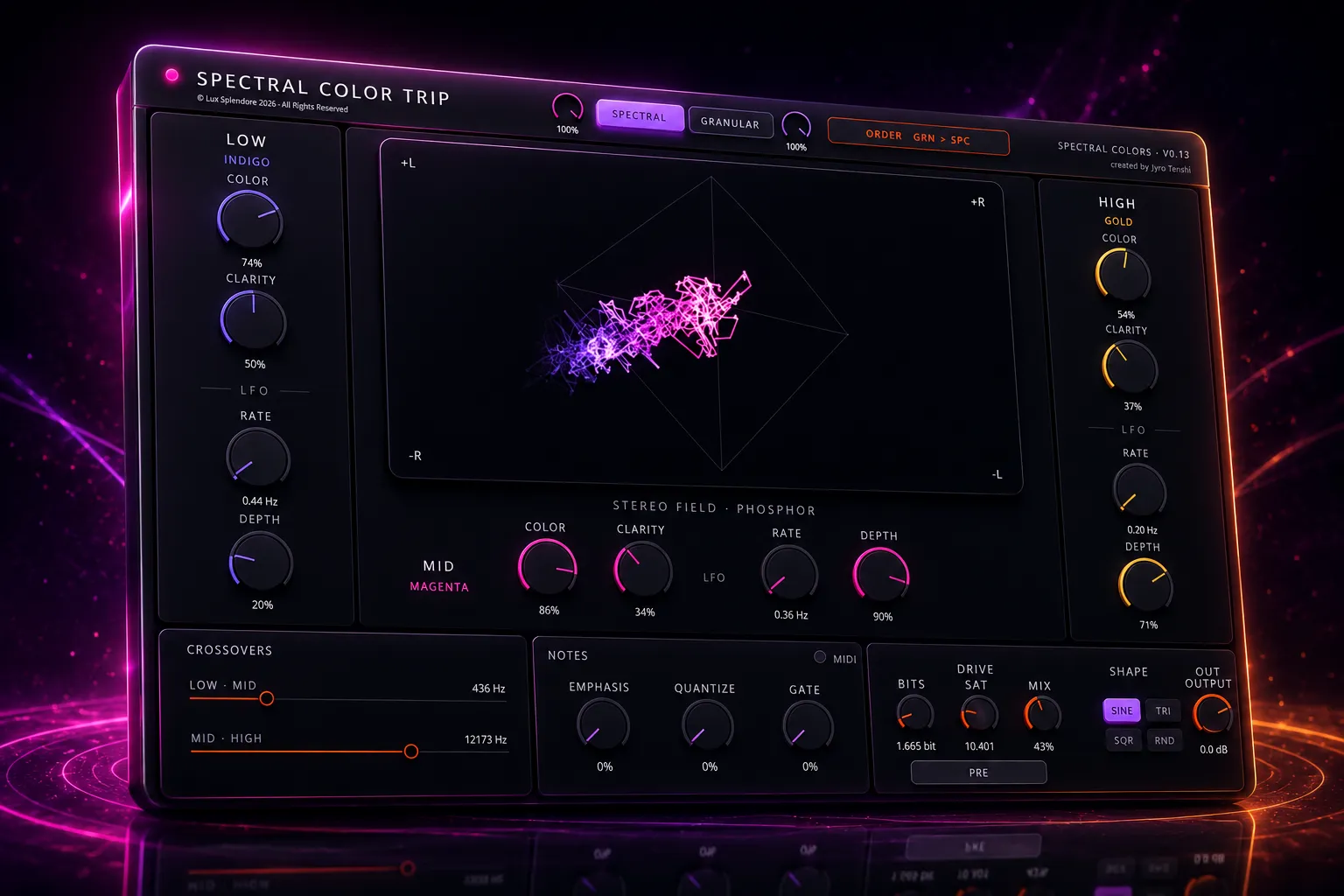This screenshot has height=896, width=1344.
Task: Click the MID band LFO DEPTH knob
Action: click(881, 576)
